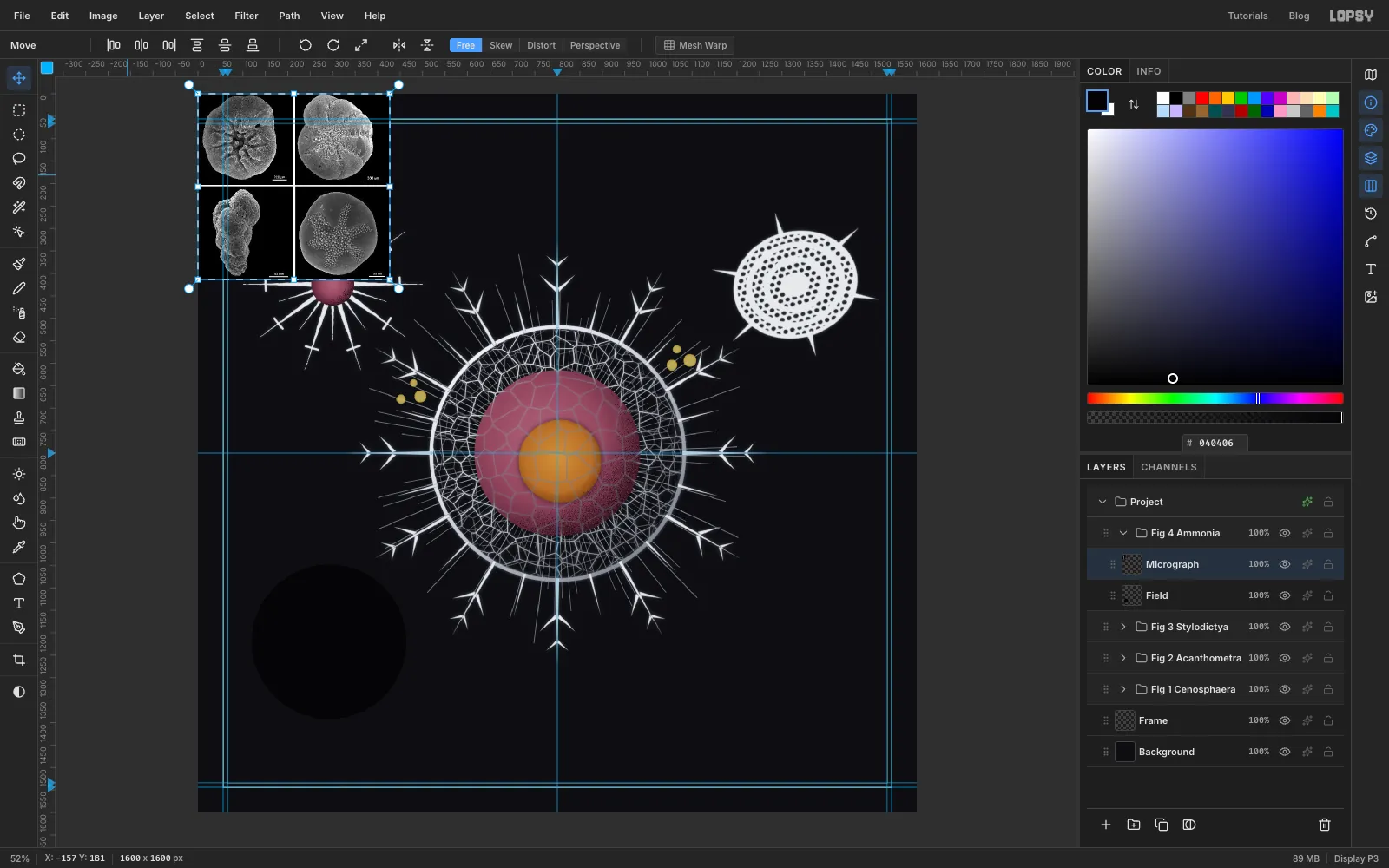Switch to the Info tab
This screenshot has height=868, width=1389.
(1149, 71)
